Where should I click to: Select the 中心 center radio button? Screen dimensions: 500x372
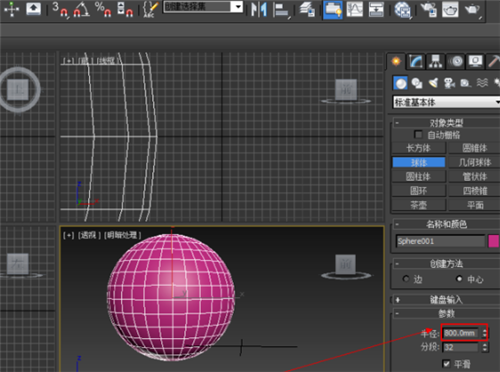pyautogui.click(x=459, y=278)
